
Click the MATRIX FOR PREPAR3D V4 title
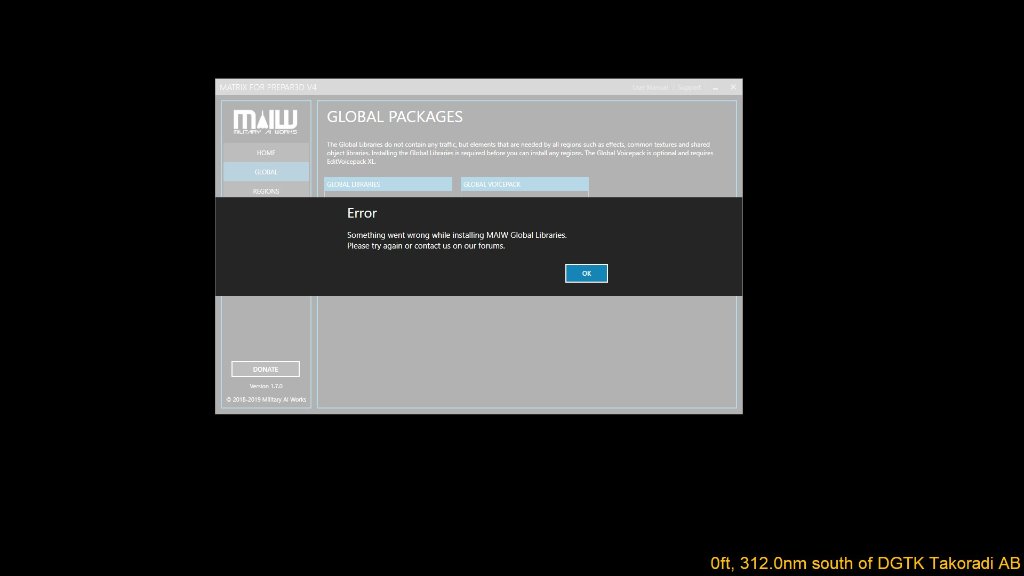268,87
